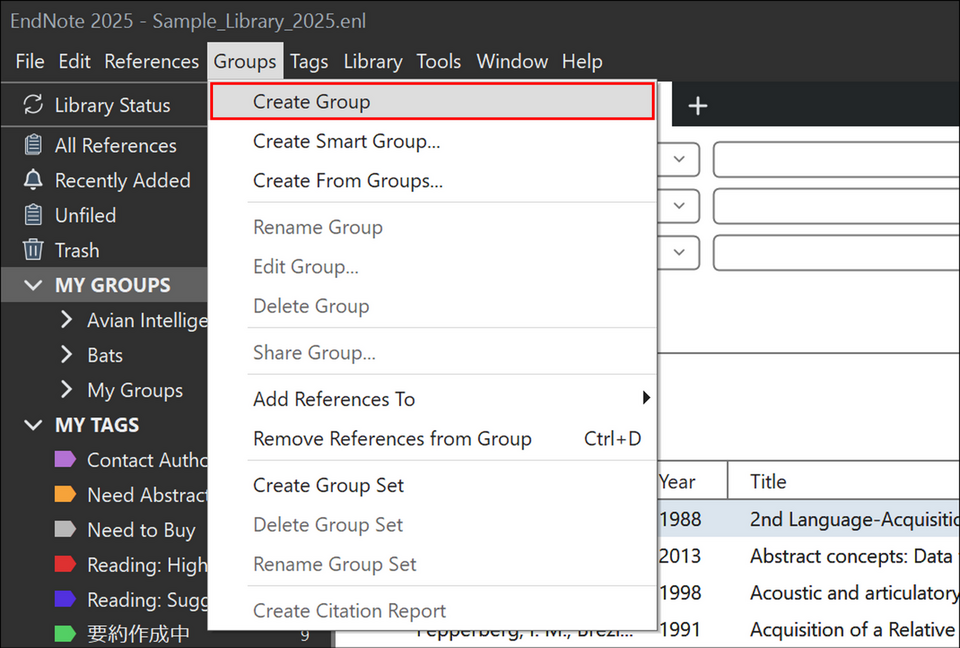This screenshot has height=648, width=960.
Task: Click Delete Group menu entry
Action: coord(432,306)
